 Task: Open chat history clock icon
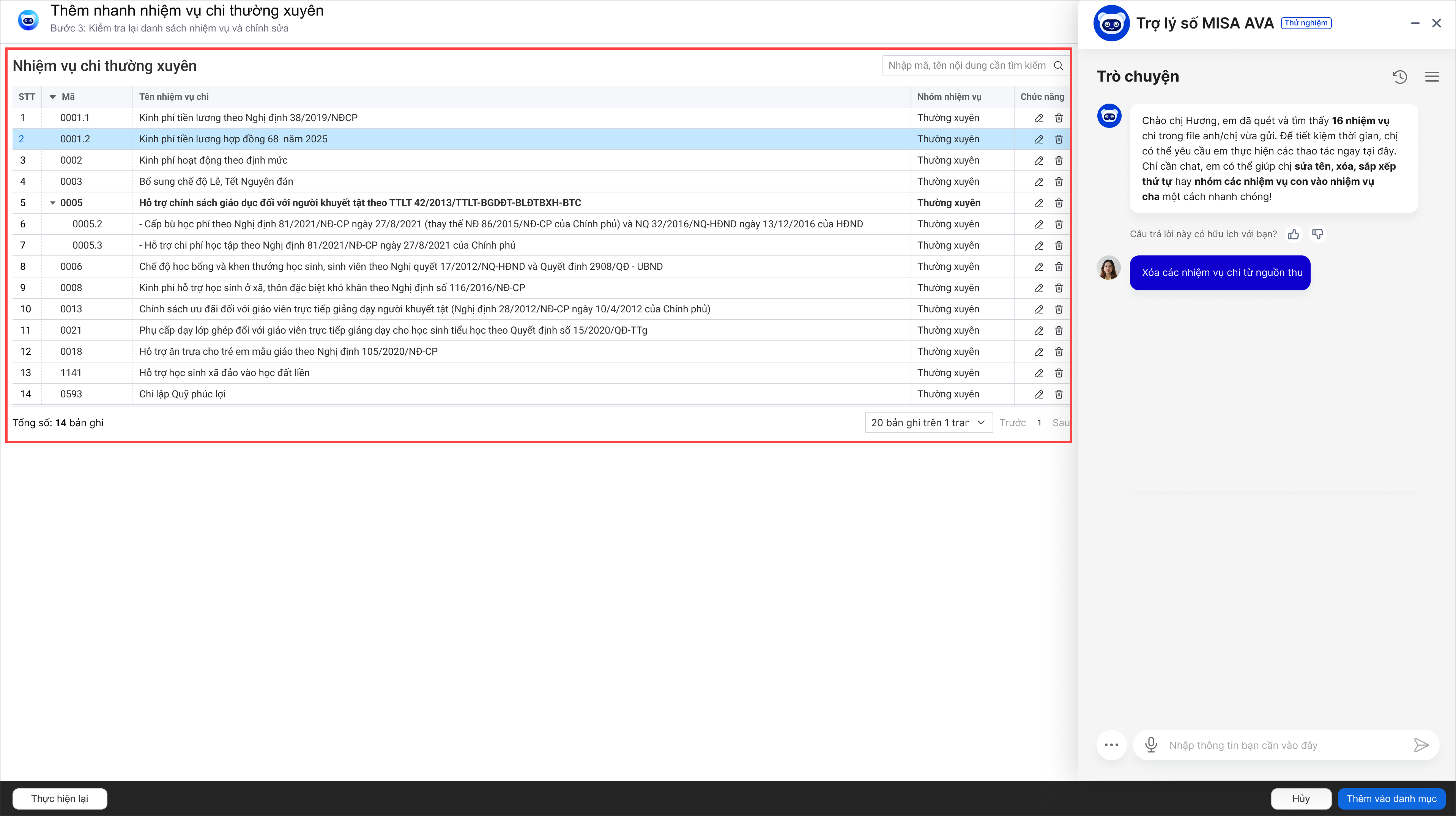[x=1399, y=77]
